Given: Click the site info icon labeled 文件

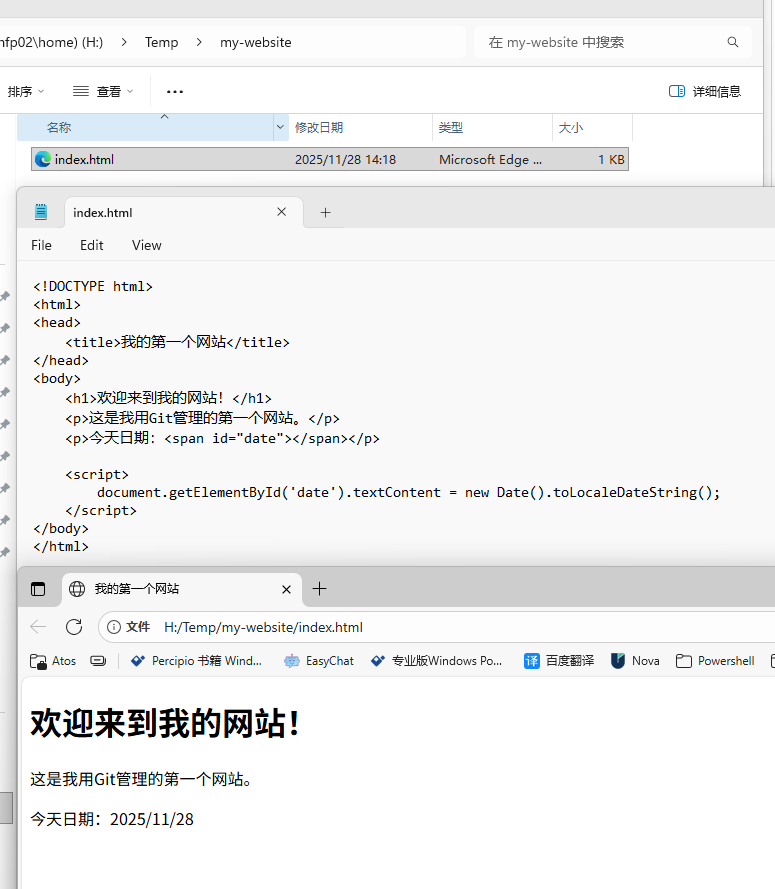Looking at the screenshot, I should pyautogui.click(x=129, y=626).
